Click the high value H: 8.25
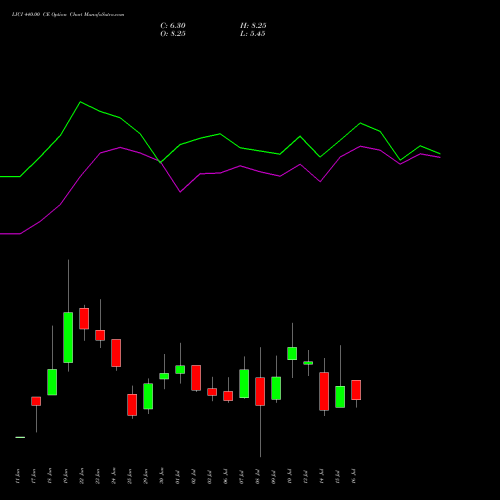The height and width of the screenshot is (500, 500). click(253, 26)
